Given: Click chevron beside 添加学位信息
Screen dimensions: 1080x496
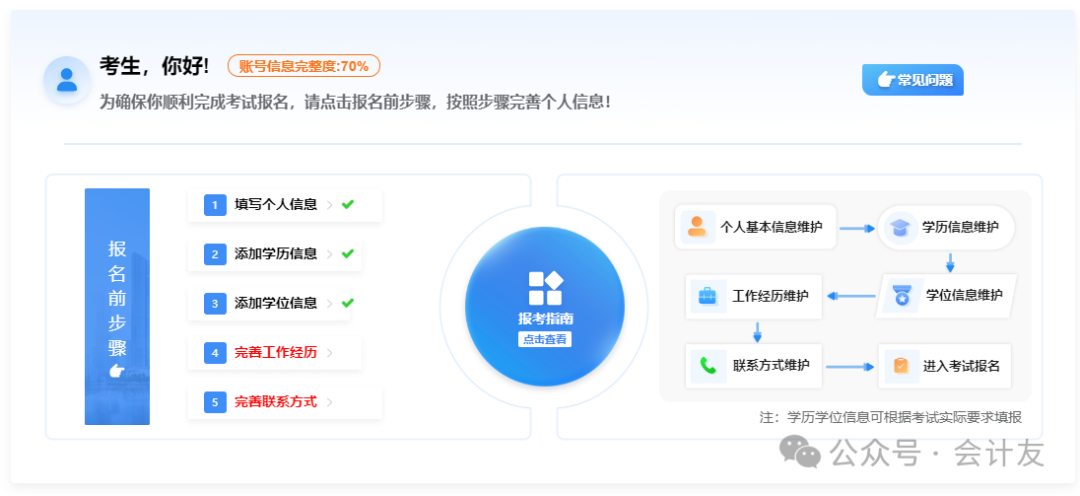Looking at the screenshot, I should [329, 303].
